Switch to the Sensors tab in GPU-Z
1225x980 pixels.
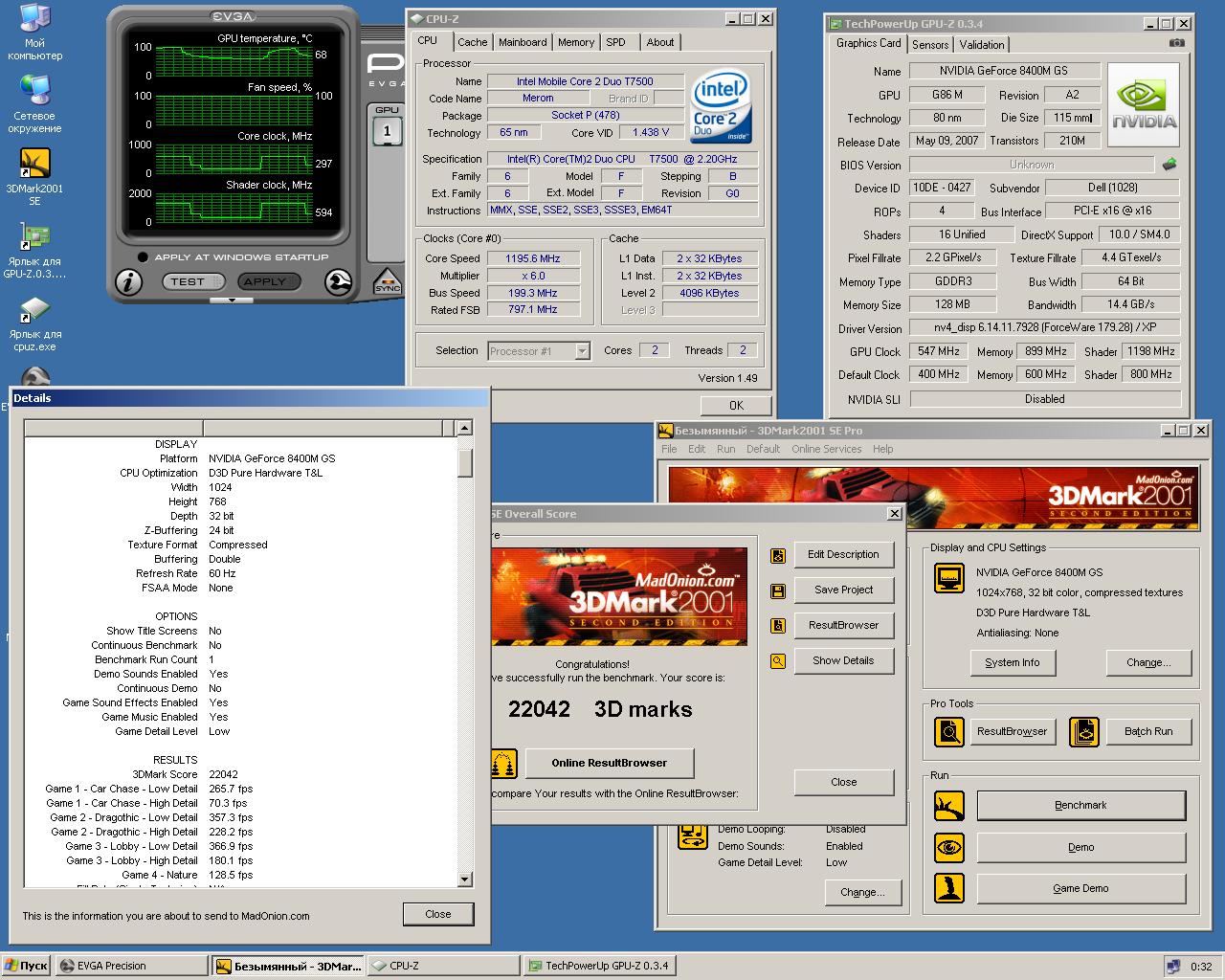click(x=930, y=45)
